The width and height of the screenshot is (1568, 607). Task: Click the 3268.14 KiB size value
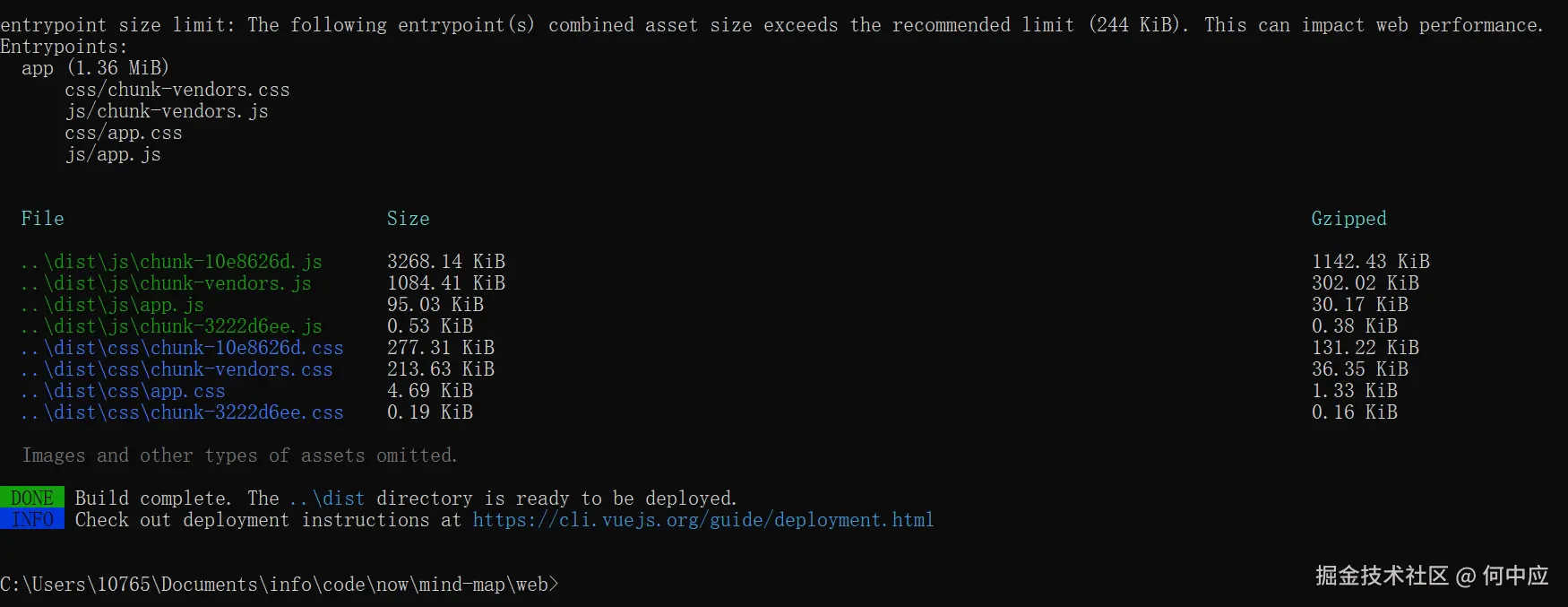pyautogui.click(x=445, y=262)
